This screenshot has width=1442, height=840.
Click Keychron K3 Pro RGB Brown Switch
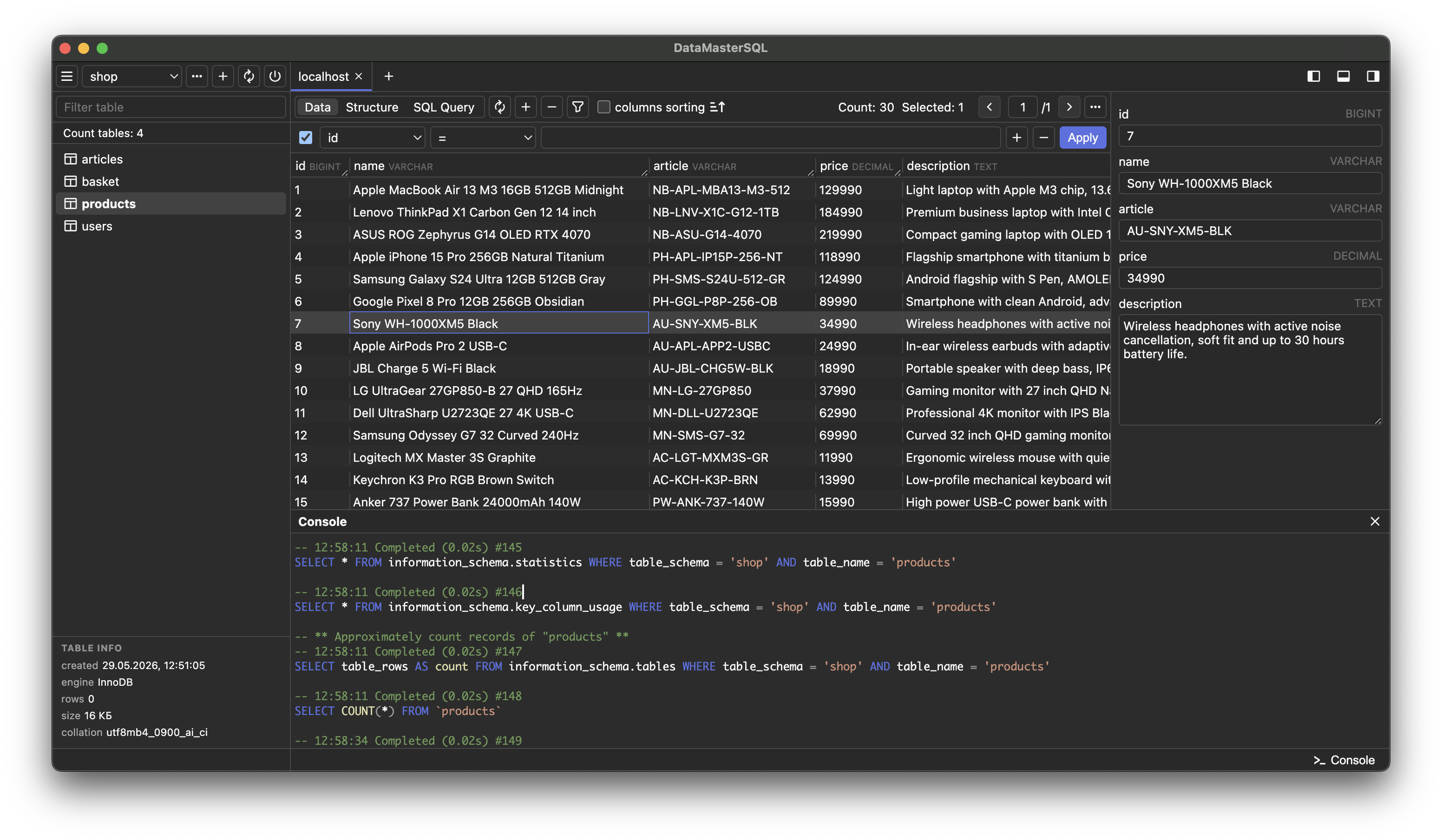[x=498, y=480]
